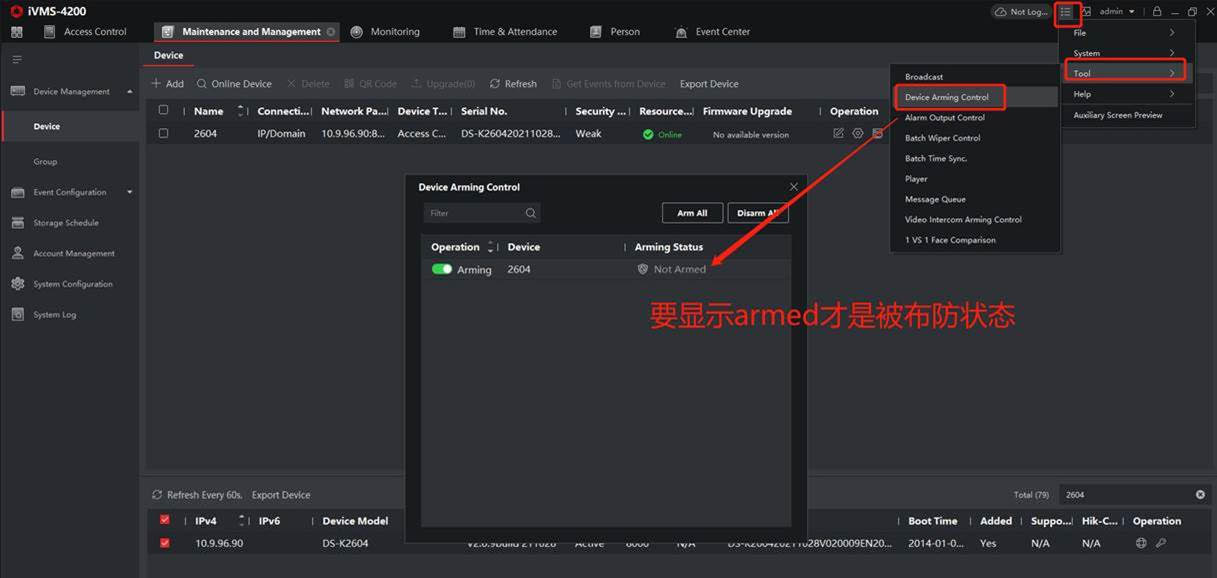
Task: Open remote configuration gear for 2604
Action: coord(857,134)
